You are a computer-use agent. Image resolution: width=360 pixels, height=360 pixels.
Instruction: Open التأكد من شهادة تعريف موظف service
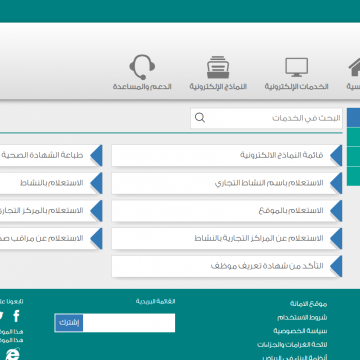coord(227,266)
